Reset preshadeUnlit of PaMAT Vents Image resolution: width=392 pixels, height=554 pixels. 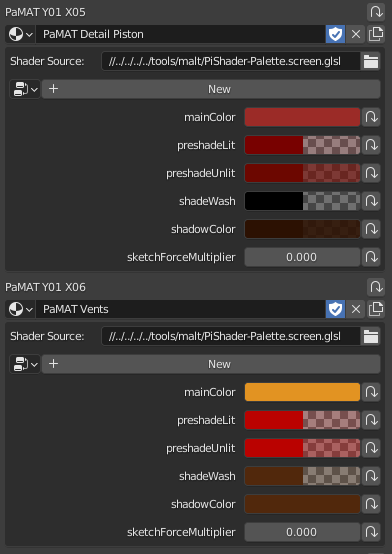click(x=371, y=448)
